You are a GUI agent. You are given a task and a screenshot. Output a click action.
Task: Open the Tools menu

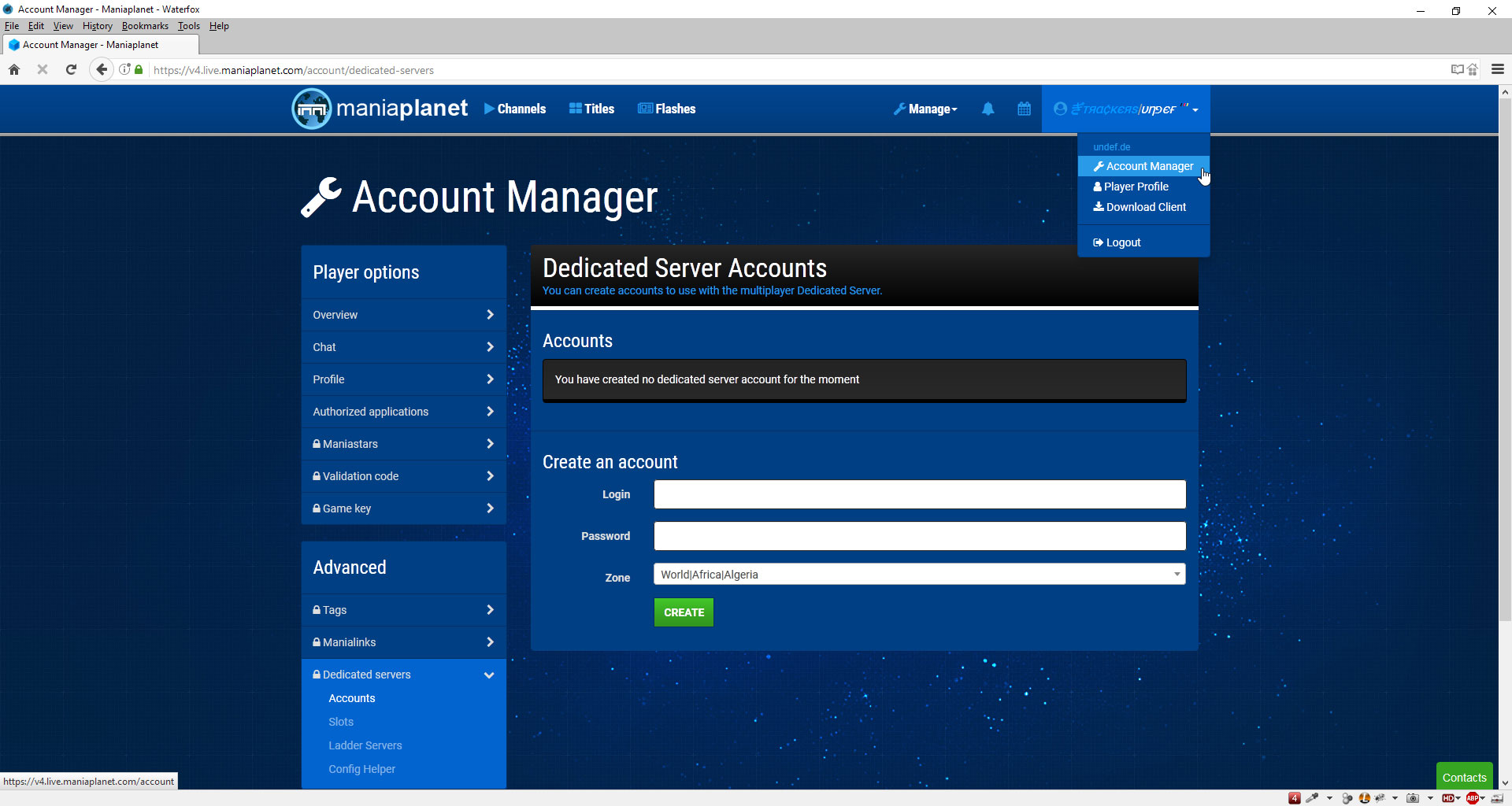189,26
